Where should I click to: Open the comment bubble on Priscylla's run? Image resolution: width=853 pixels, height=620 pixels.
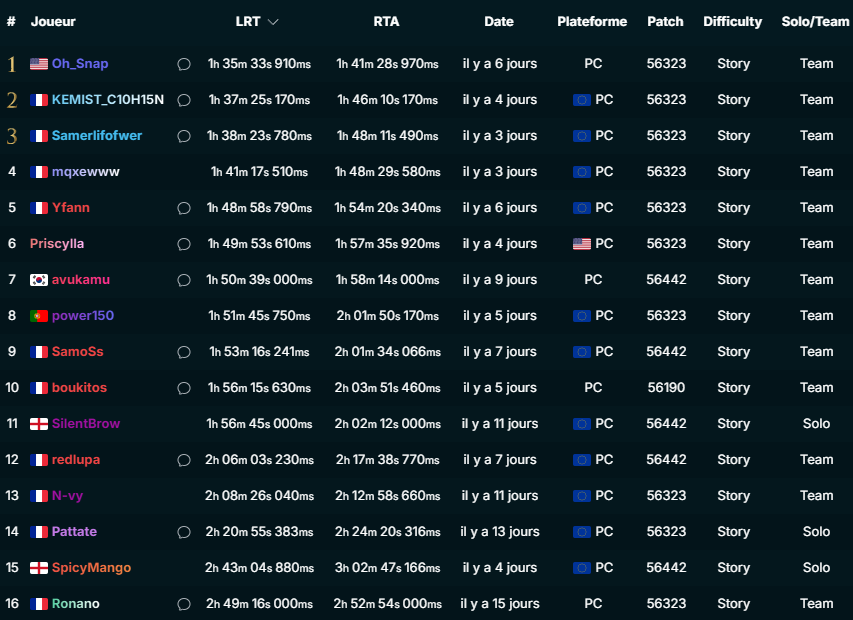coord(184,244)
